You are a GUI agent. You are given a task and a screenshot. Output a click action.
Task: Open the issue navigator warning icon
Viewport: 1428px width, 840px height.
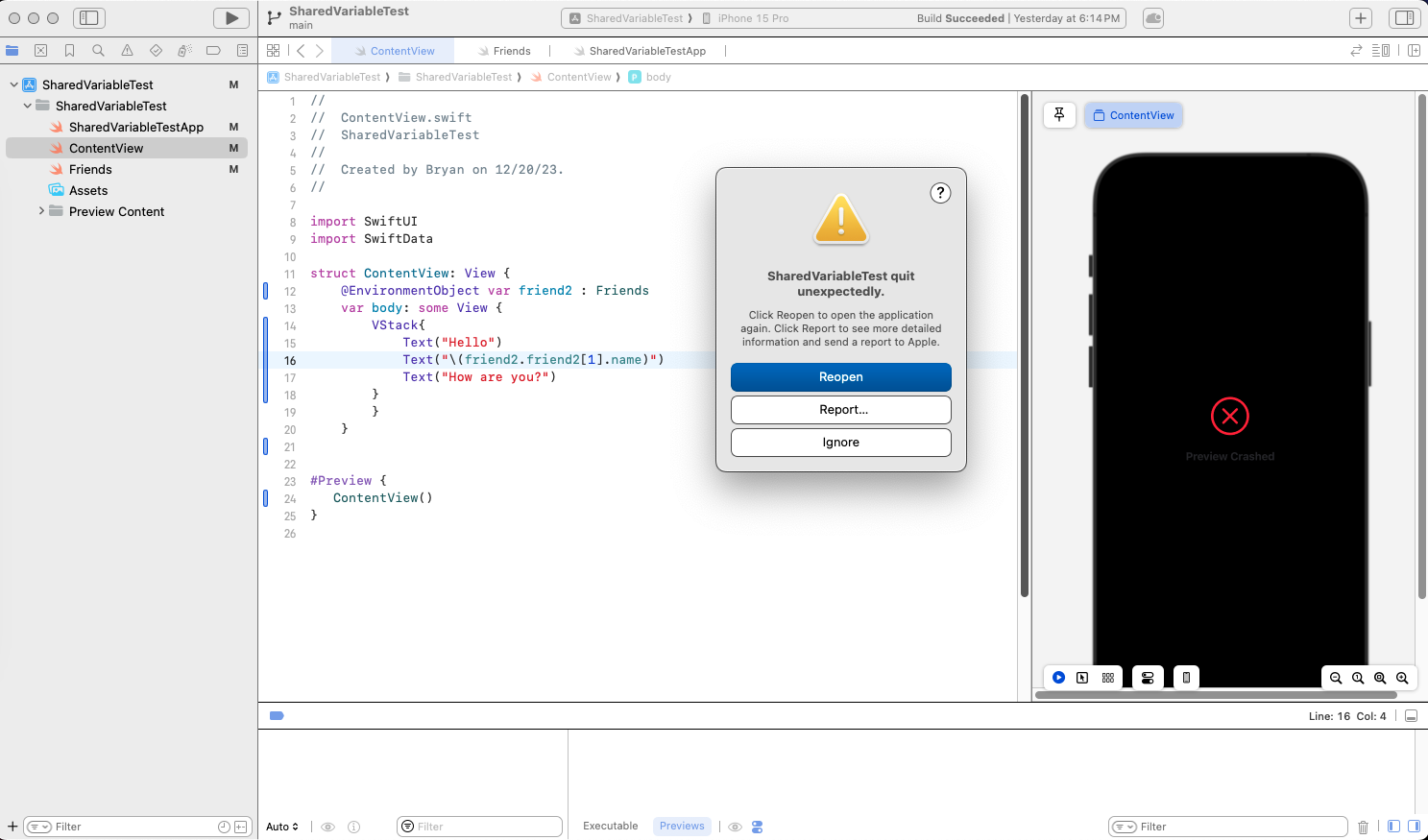click(127, 51)
